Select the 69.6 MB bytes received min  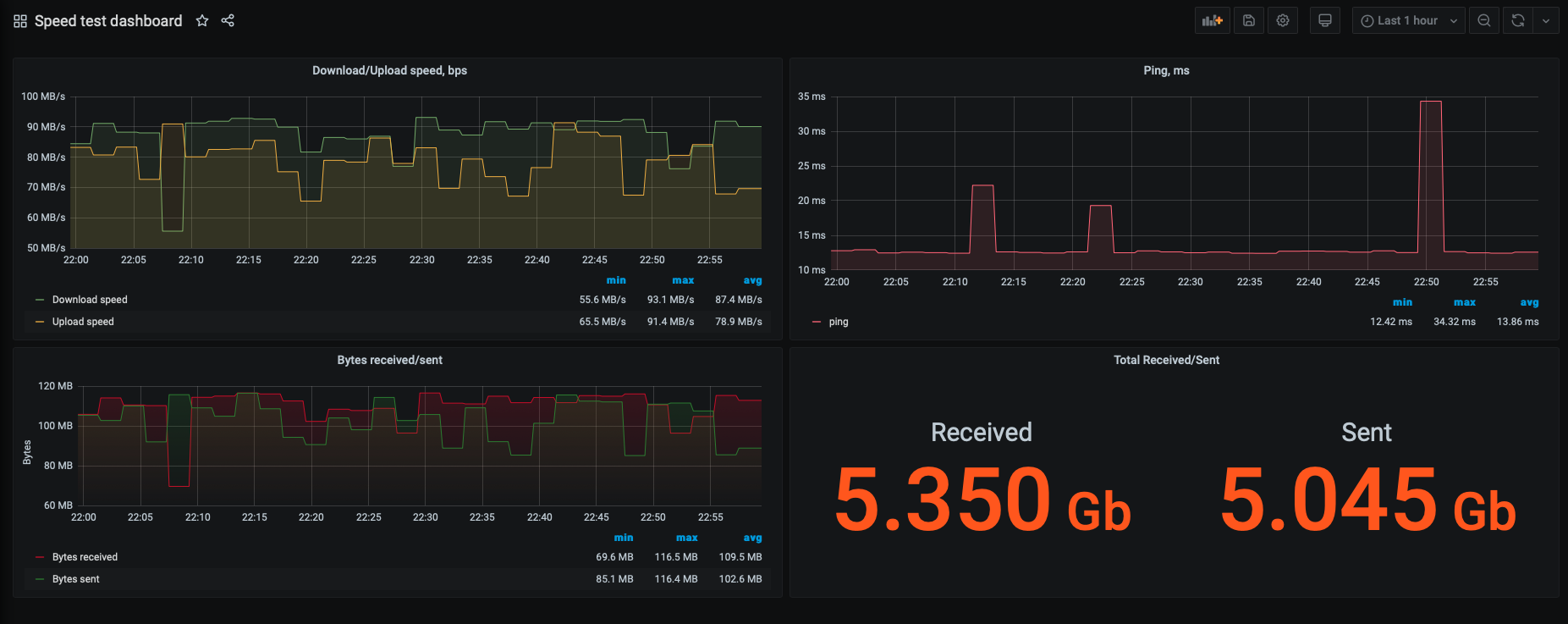[614, 557]
